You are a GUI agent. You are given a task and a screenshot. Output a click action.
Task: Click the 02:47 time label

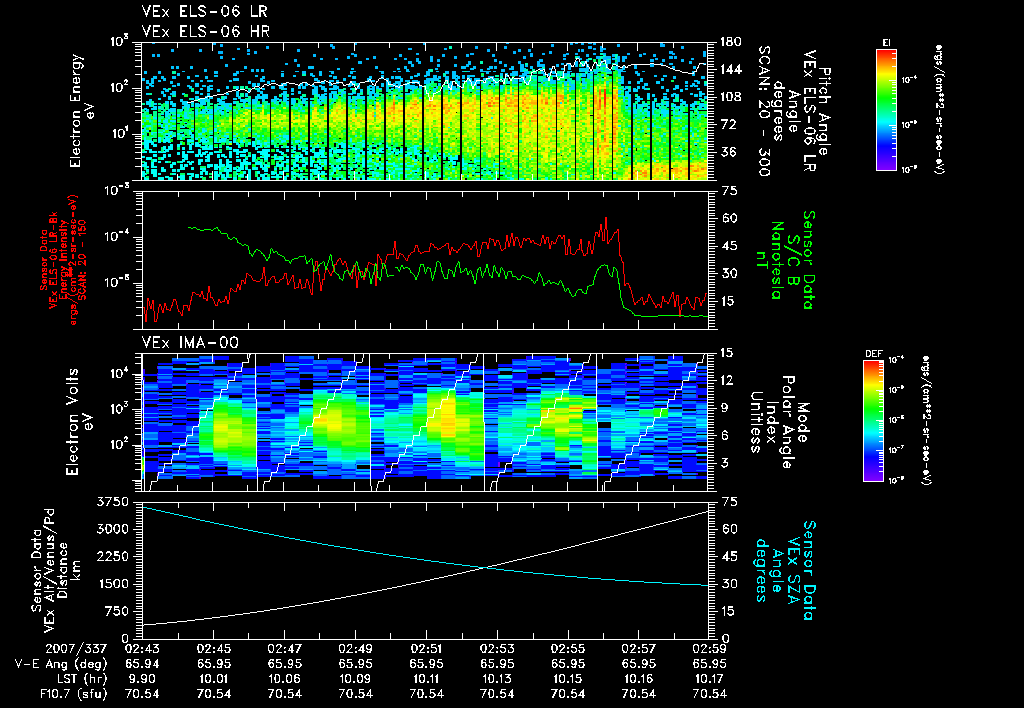[x=284, y=649]
